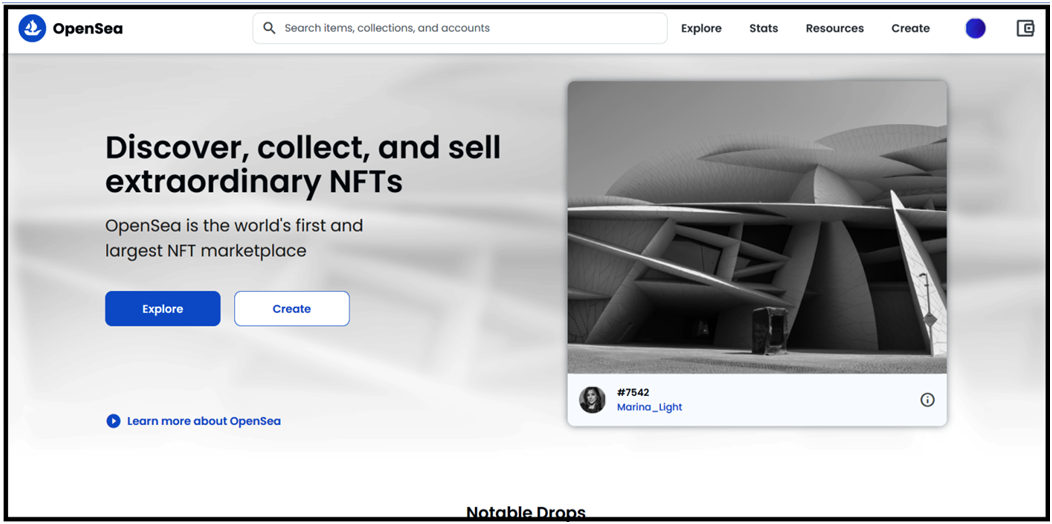Viewport: 1052px width, 524px height.
Task: Open the Resources menu
Action: coord(835,28)
